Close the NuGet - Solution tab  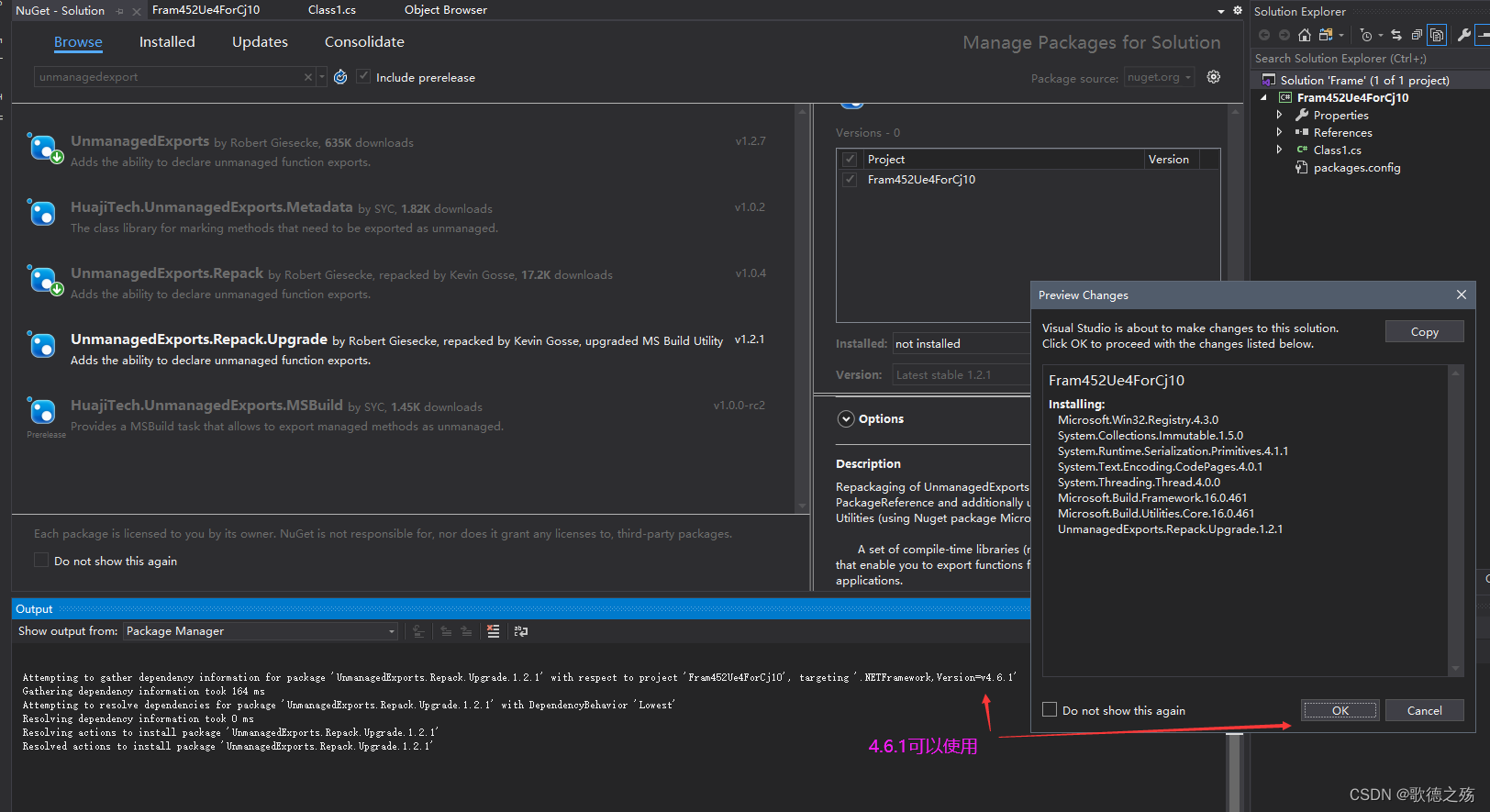[x=137, y=11]
